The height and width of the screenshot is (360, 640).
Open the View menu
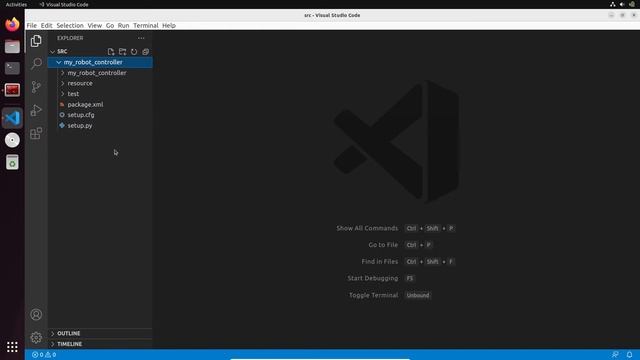[x=95, y=25]
